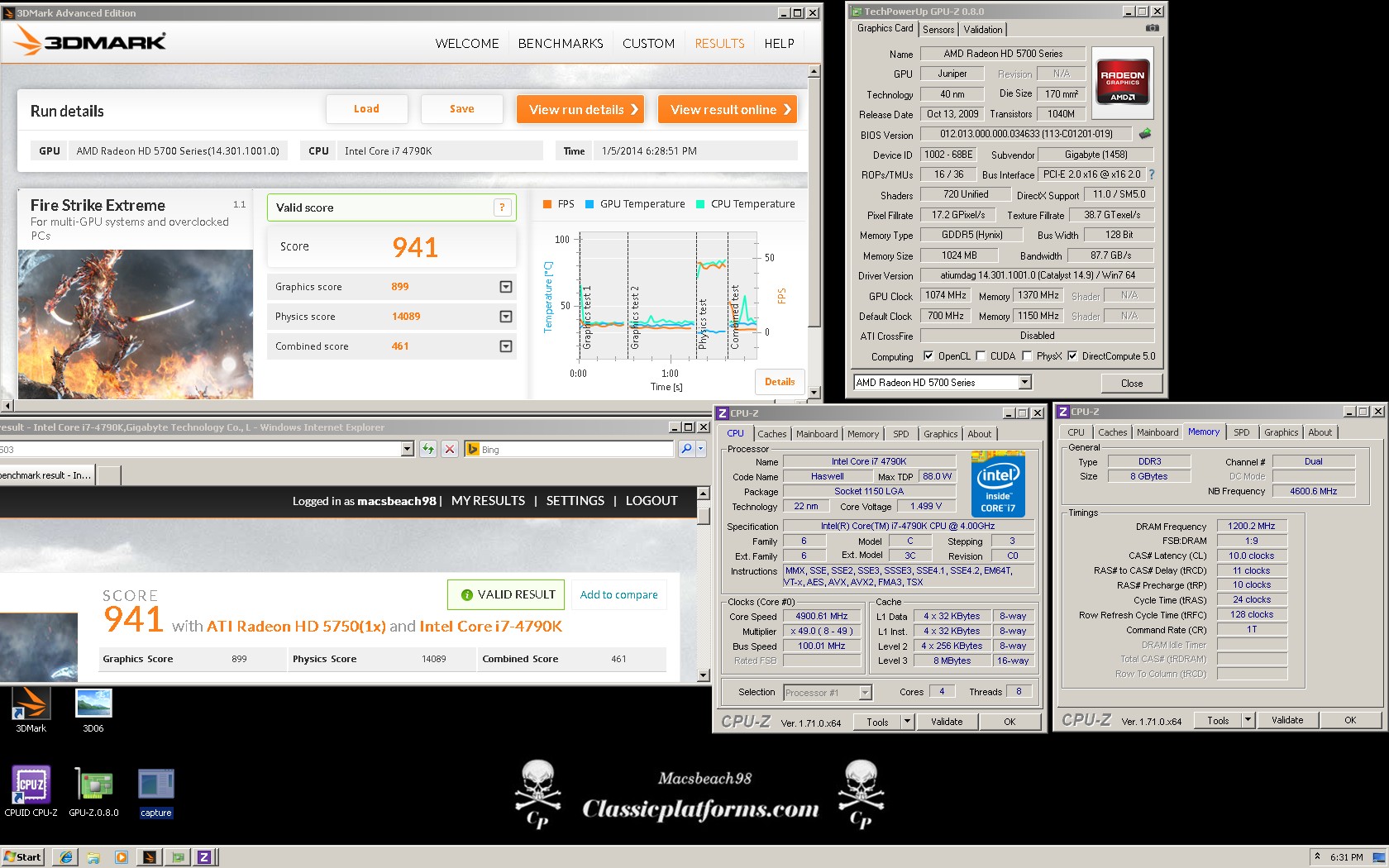Click the Internet Explorer stop icon
Screen dimensions: 1389x868
click(450, 449)
